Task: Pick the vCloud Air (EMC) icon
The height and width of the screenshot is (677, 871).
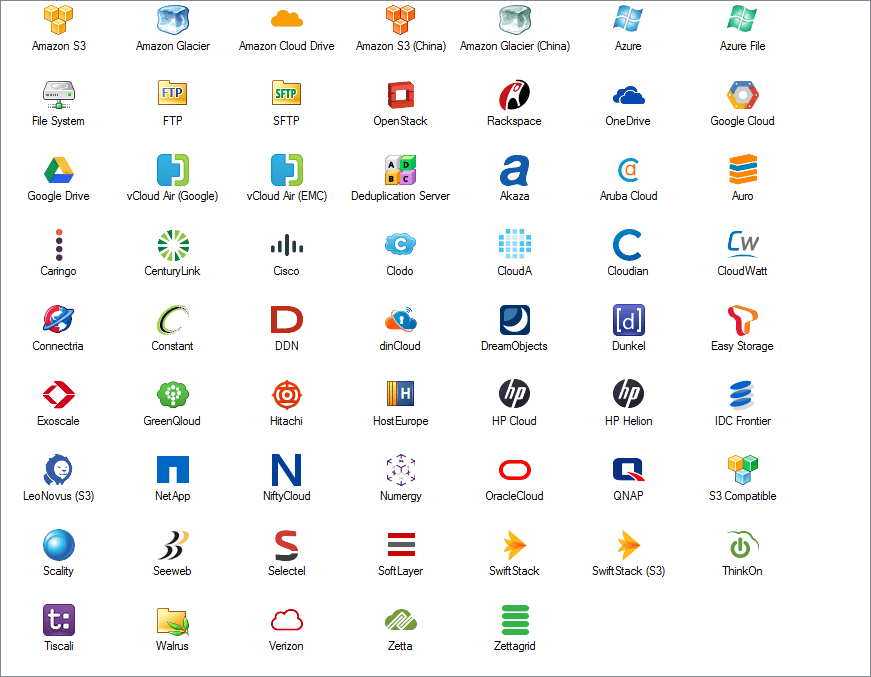Action: coord(287,170)
